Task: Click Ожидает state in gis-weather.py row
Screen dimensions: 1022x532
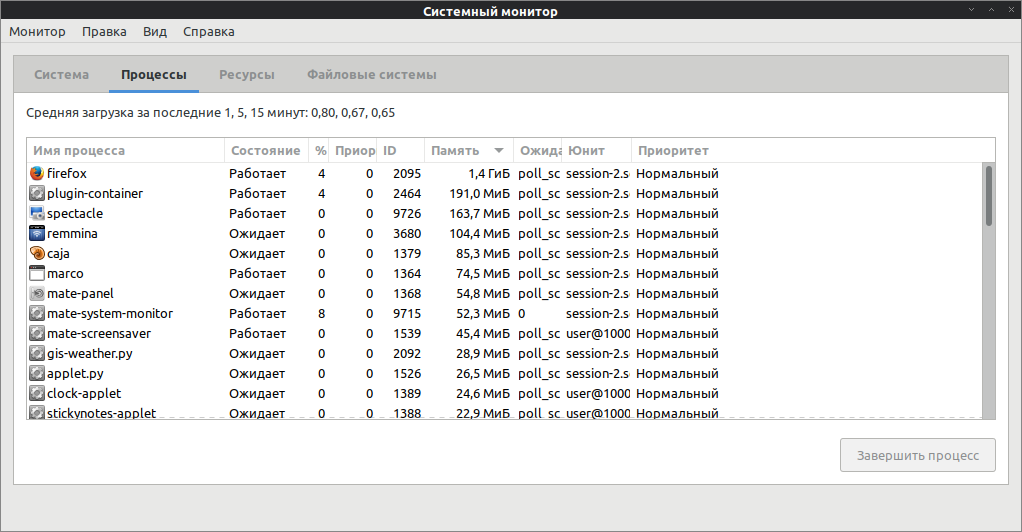Action: point(257,353)
